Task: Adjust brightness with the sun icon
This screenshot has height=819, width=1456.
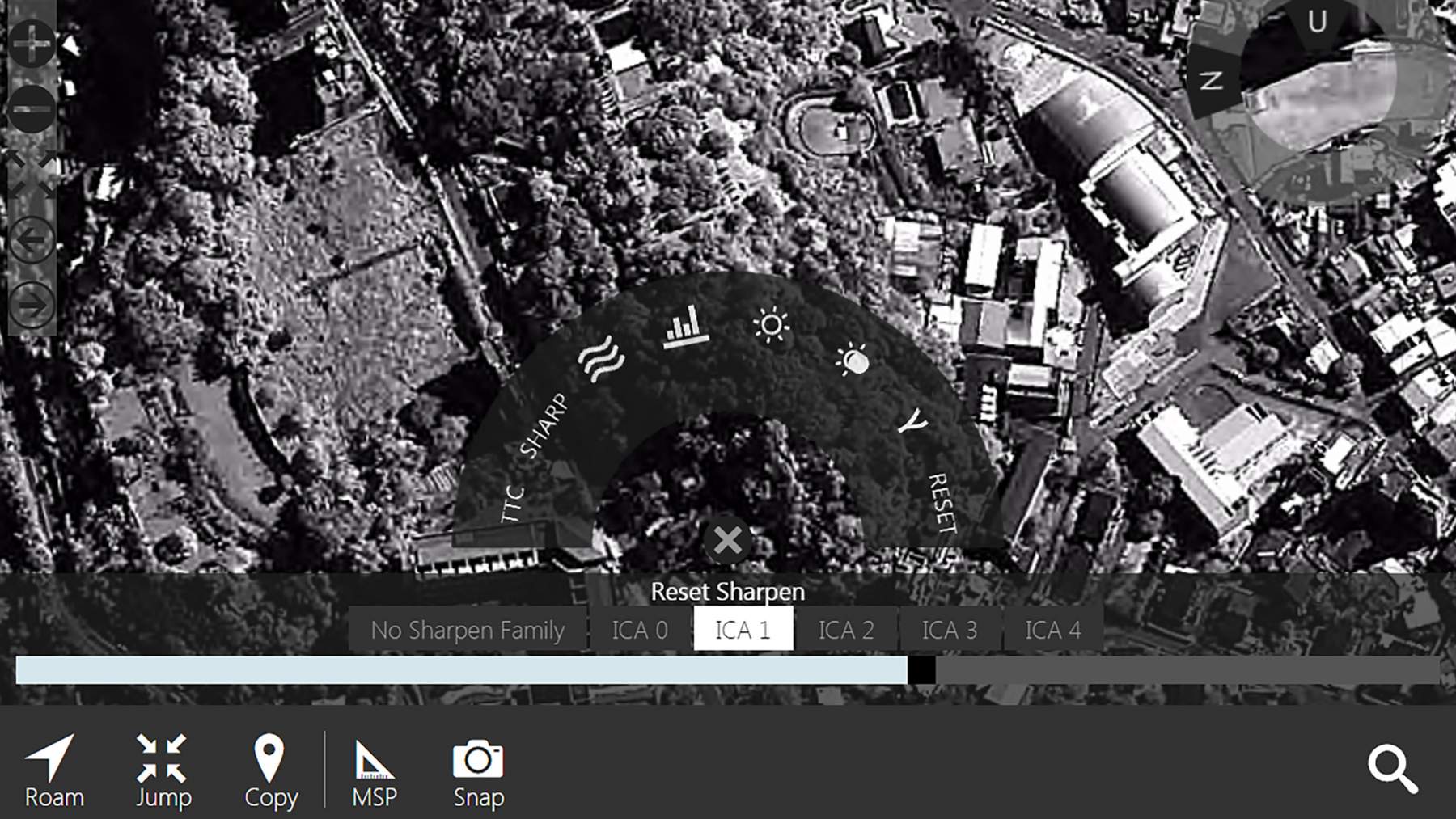Action: point(771,325)
